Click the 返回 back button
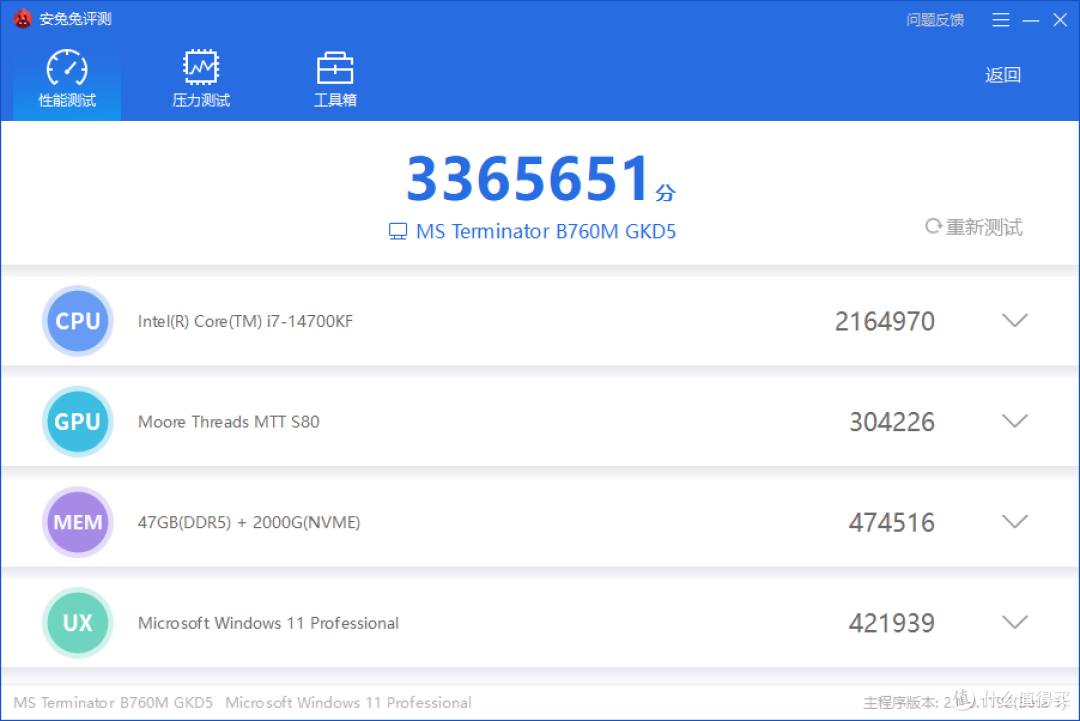Viewport: 1080px width, 721px height. [x=1003, y=74]
